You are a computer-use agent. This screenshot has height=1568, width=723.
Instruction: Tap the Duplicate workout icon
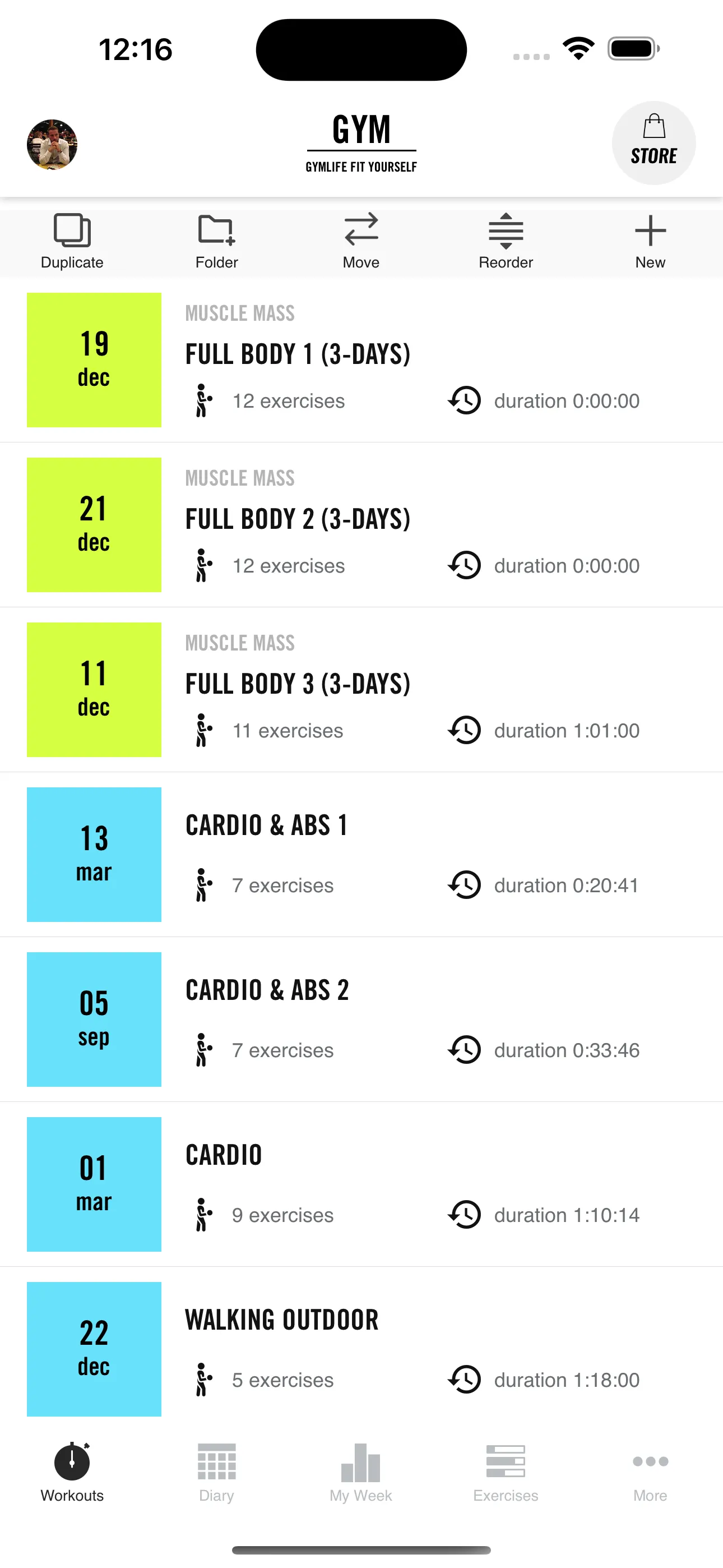[72, 231]
